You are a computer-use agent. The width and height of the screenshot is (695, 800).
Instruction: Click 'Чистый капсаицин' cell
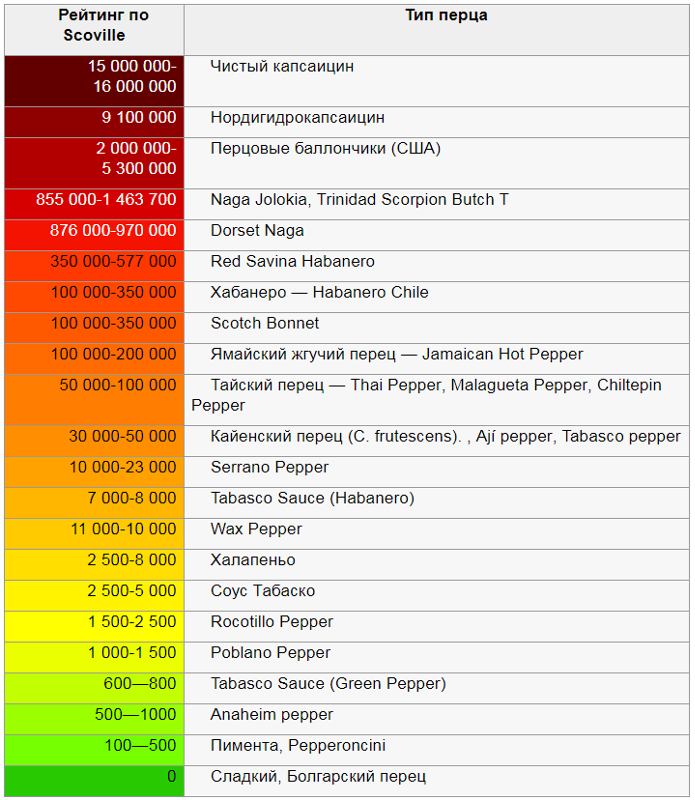click(x=437, y=81)
